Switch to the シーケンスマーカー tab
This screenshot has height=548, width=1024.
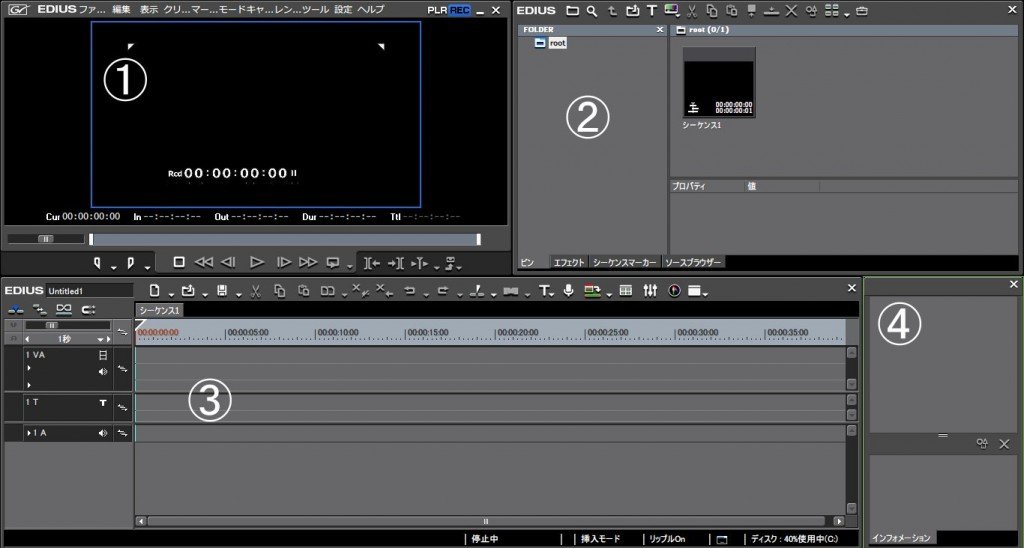click(625, 263)
